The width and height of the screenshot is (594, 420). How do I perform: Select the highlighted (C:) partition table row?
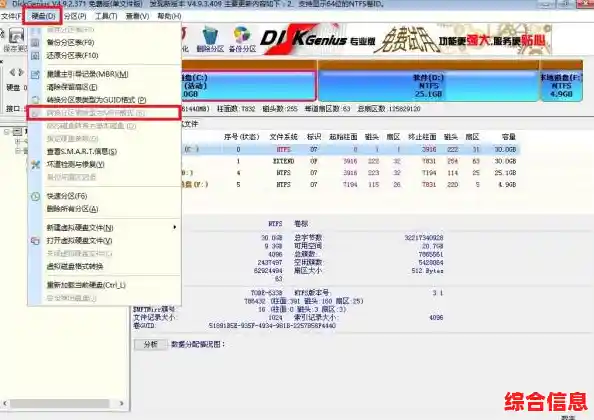(x=350, y=150)
